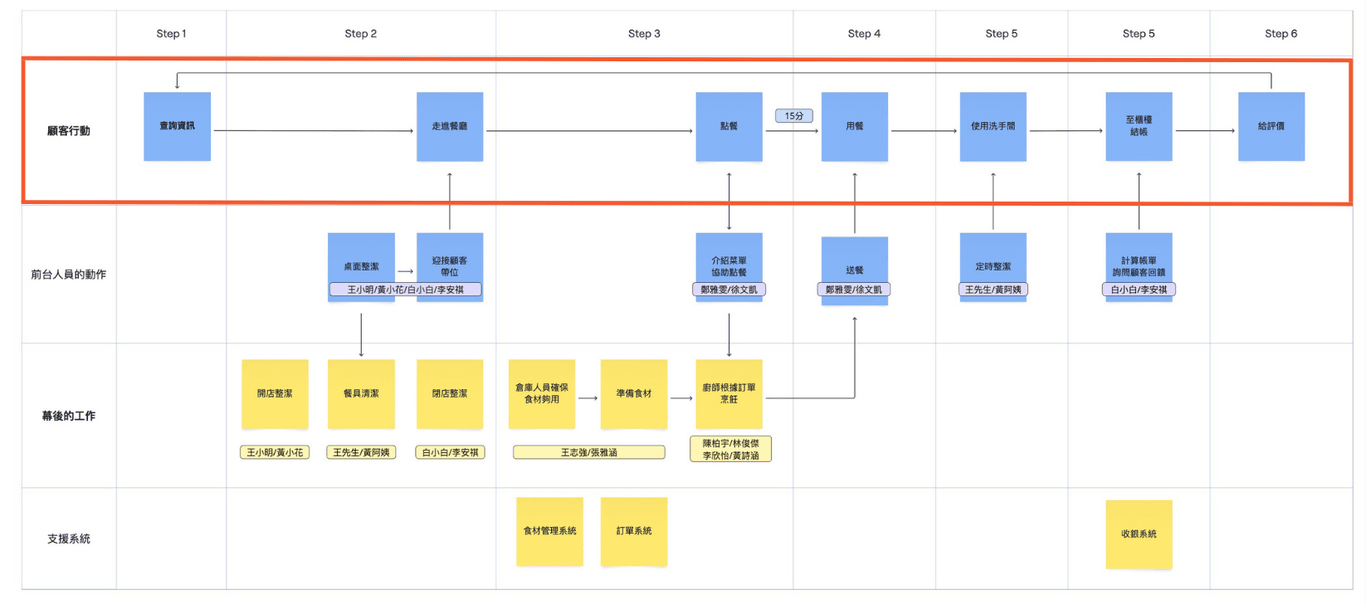Click the 迎接顧客帶位 note
Screen dimensions: 1366x604
pyautogui.click(x=450, y=266)
